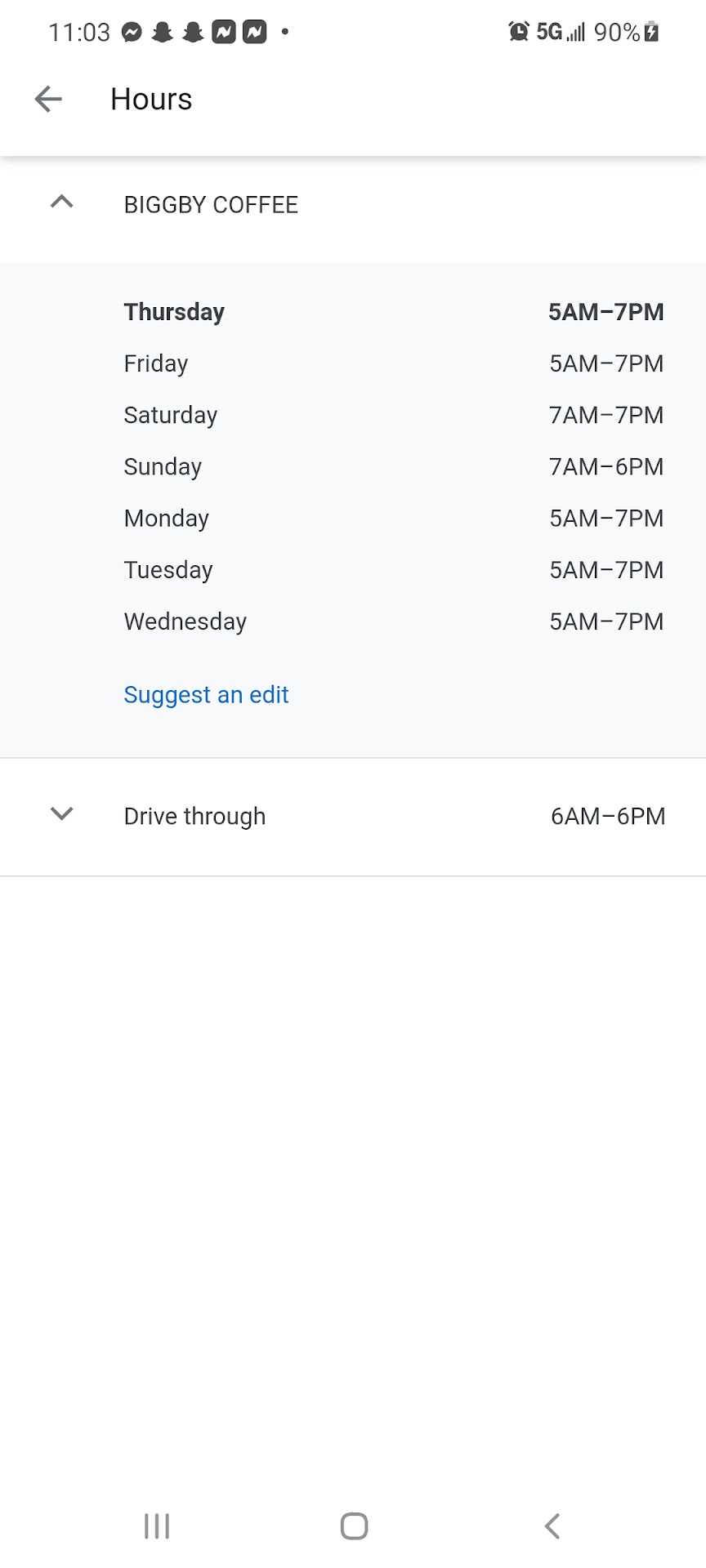Tap the BIGGBY COFFEE heading
Viewport: 706px width, 1568px height.
click(x=211, y=205)
